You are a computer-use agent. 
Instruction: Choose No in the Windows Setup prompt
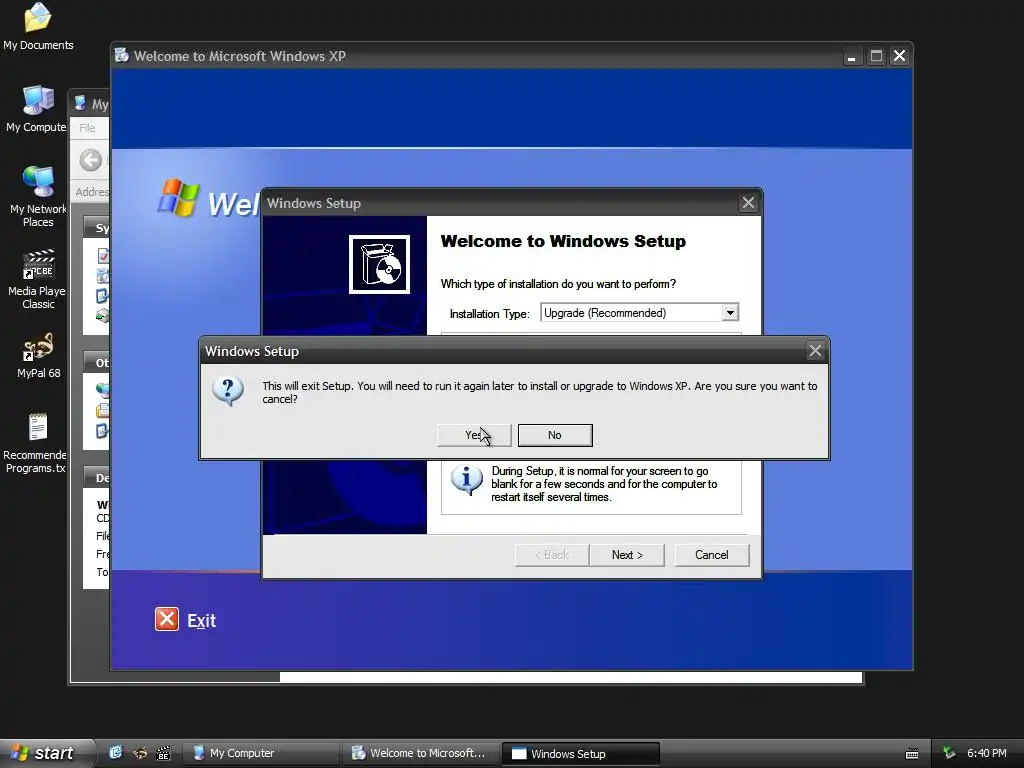click(554, 435)
